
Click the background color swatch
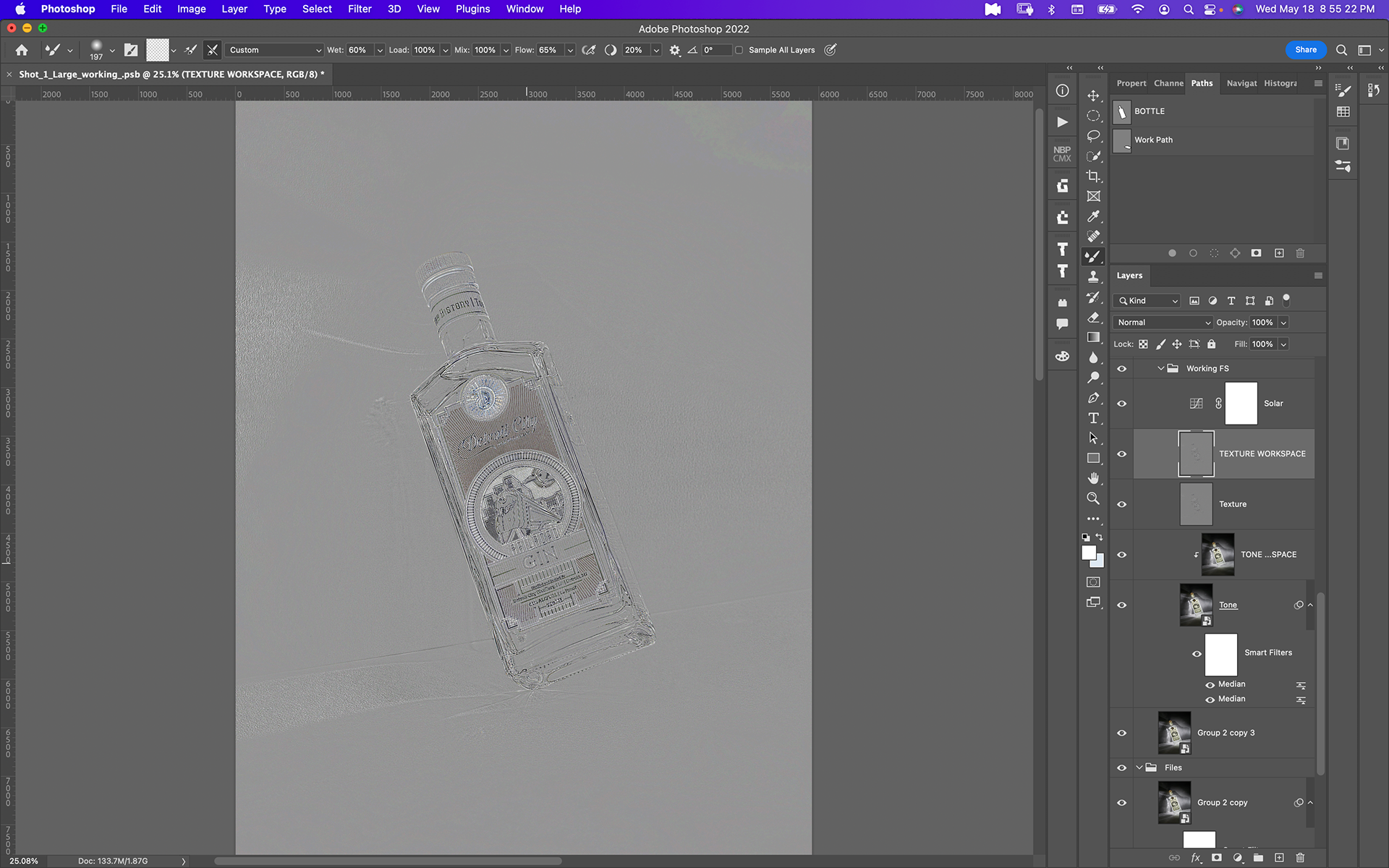point(1100,563)
